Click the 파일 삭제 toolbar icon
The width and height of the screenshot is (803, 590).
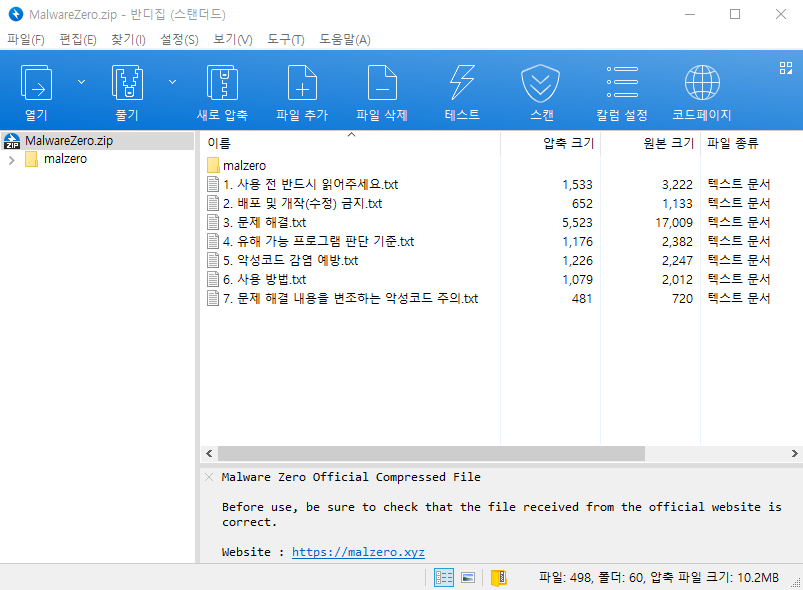382,82
